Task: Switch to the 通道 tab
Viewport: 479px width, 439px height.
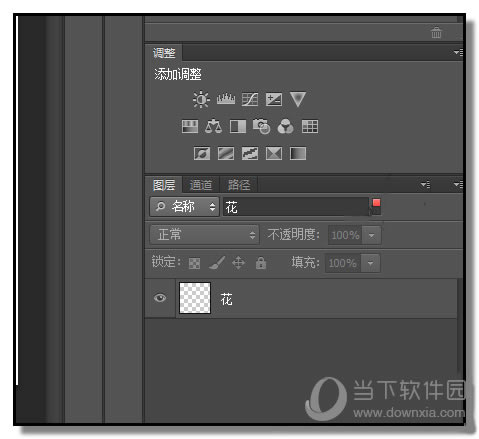Action: click(x=201, y=185)
